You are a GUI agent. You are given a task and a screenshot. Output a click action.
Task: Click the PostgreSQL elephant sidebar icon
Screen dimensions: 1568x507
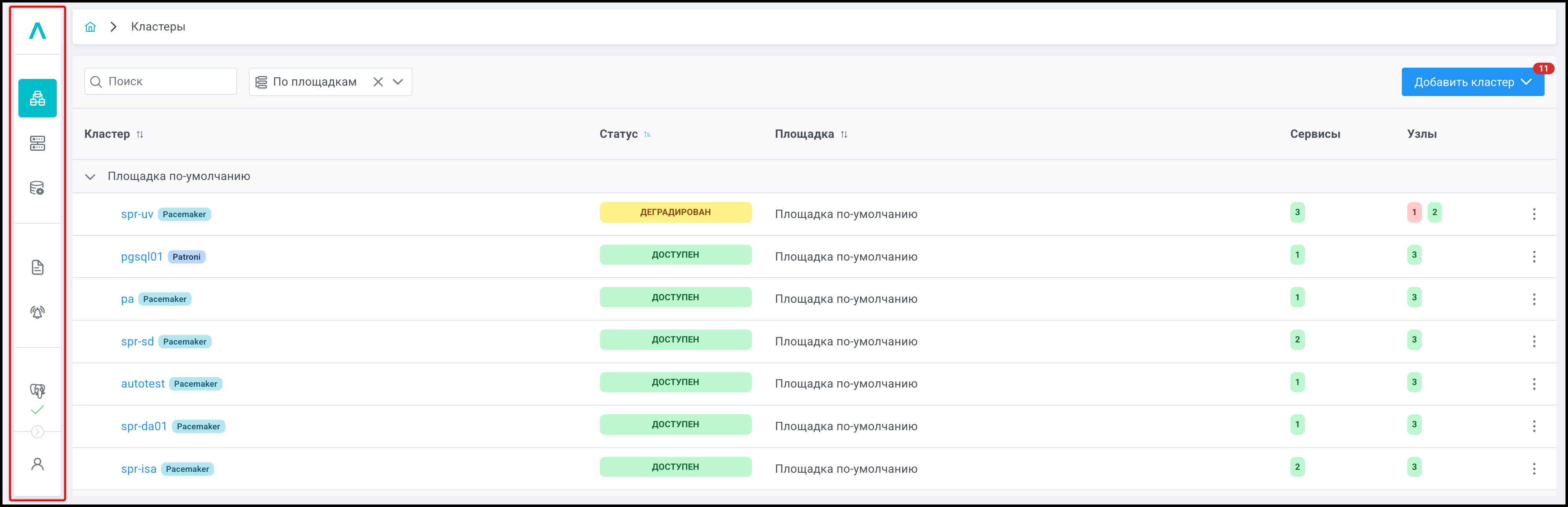click(37, 390)
